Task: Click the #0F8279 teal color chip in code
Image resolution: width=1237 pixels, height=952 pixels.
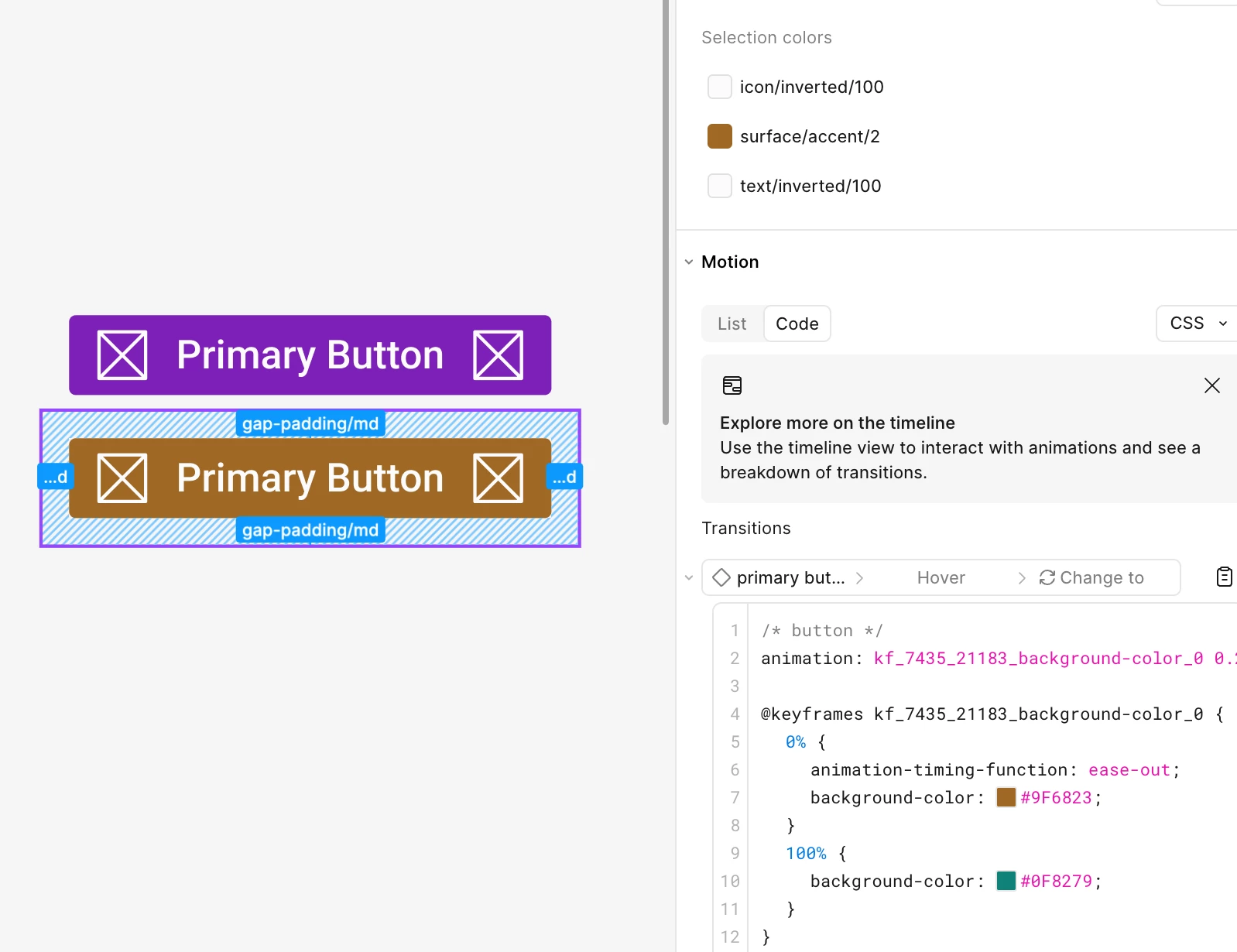Action: [x=1006, y=881]
